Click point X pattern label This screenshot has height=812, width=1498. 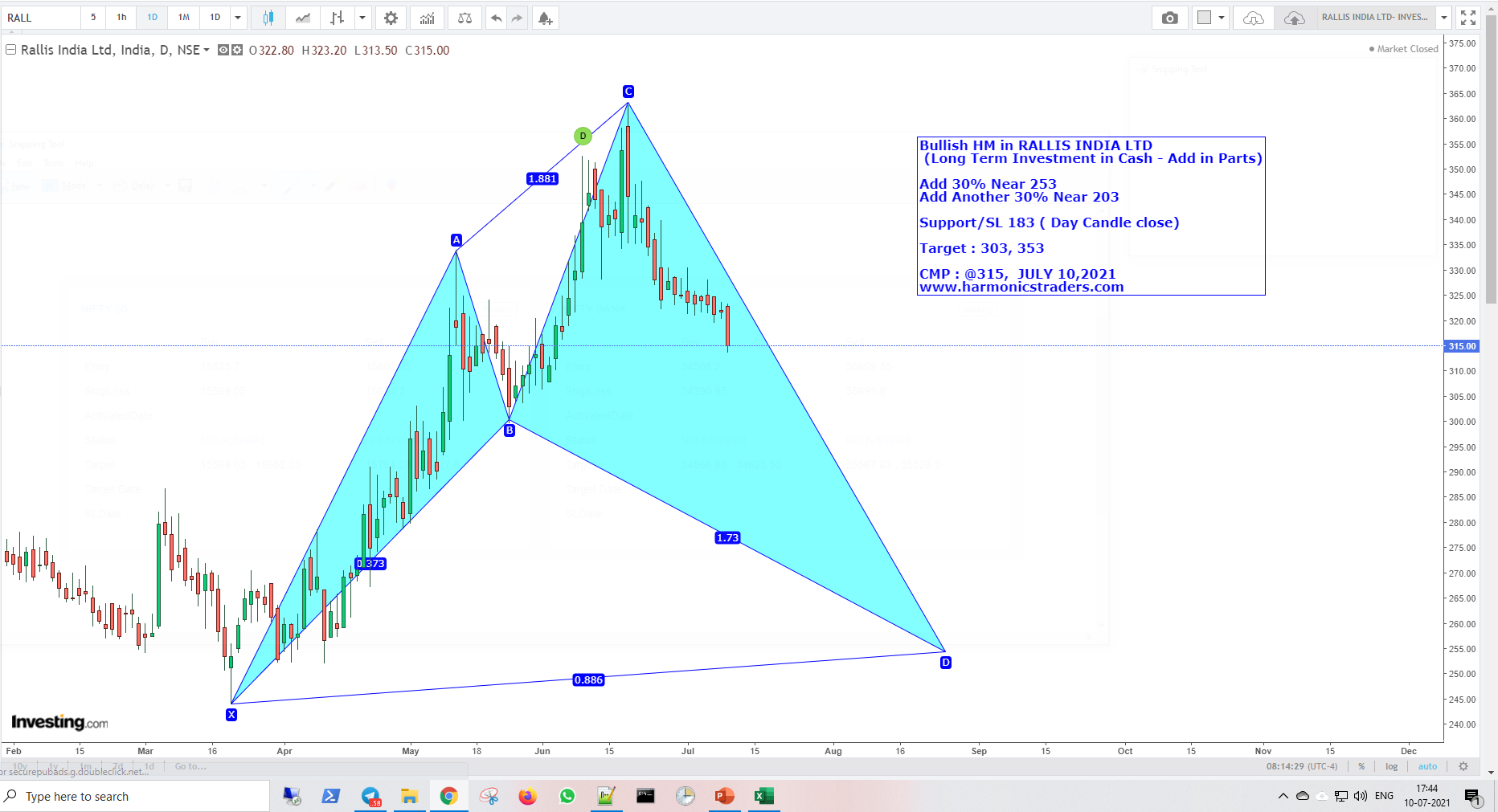(231, 715)
